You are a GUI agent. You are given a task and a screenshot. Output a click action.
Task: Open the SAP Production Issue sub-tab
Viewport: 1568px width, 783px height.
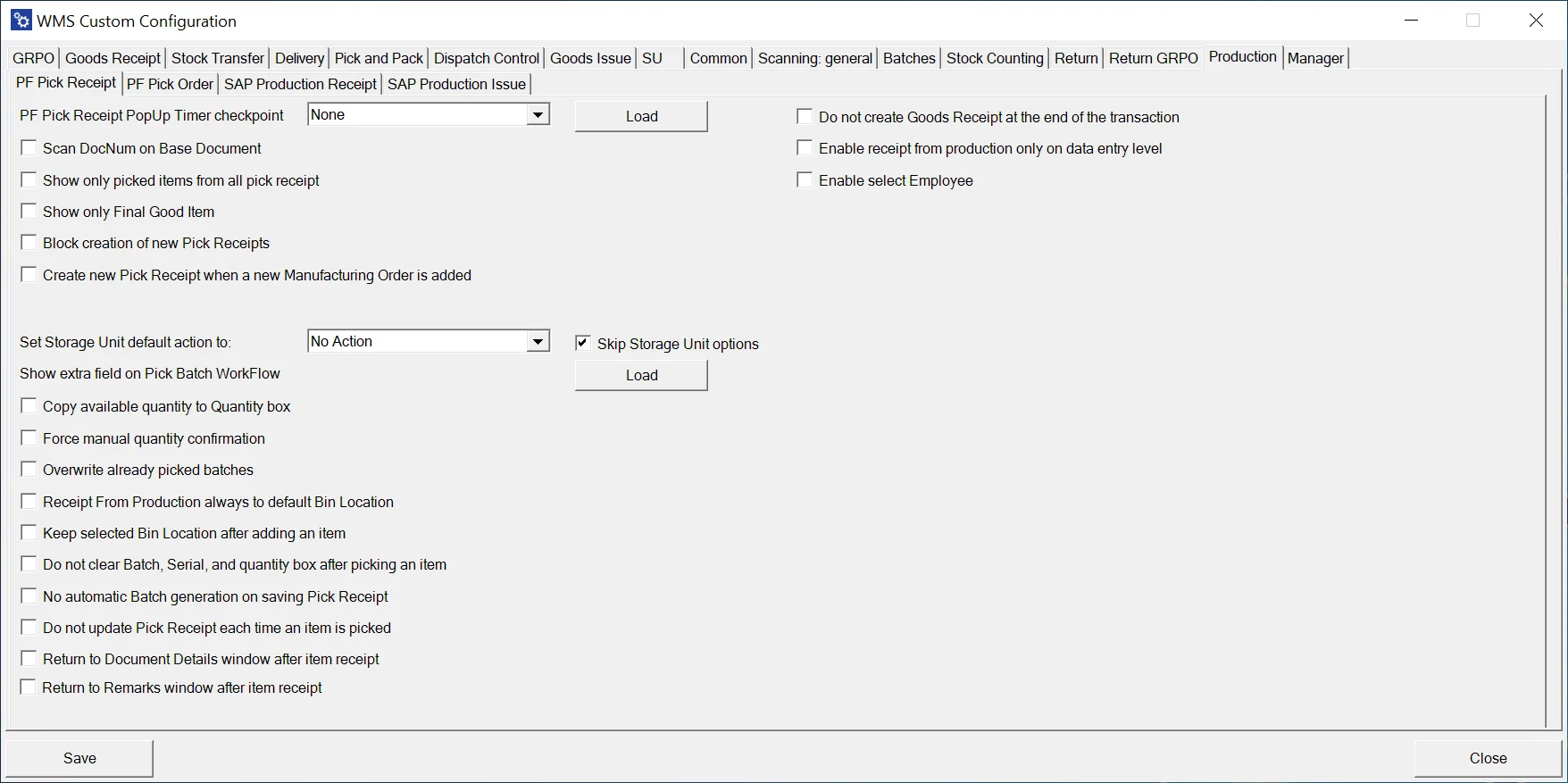click(456, 84)
